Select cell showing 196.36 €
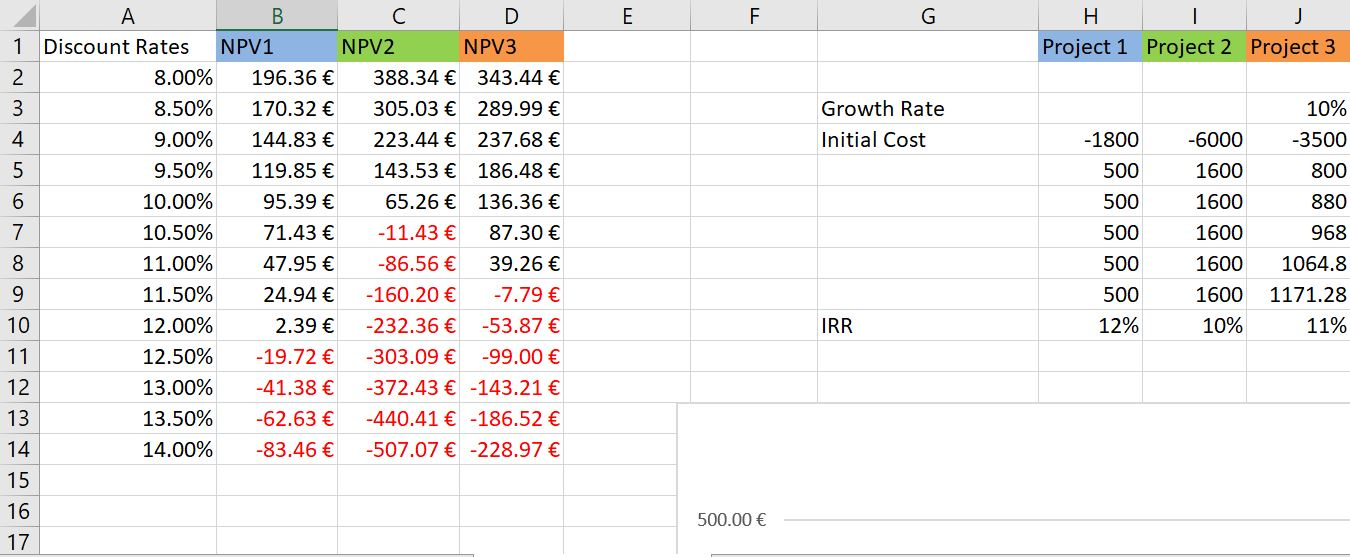 tap(277, 77)
